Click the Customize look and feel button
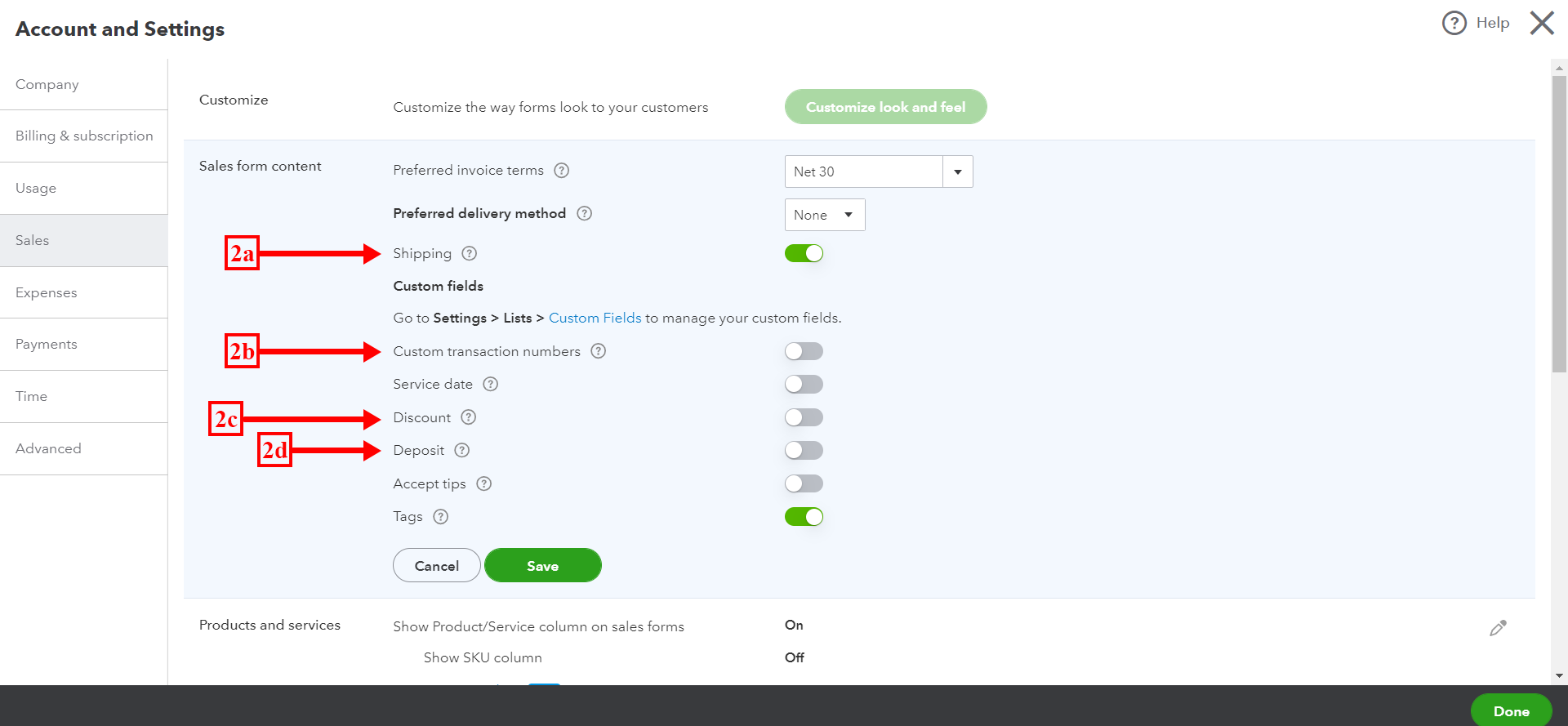Screen dimensions: 1568x726 point(885,107)
